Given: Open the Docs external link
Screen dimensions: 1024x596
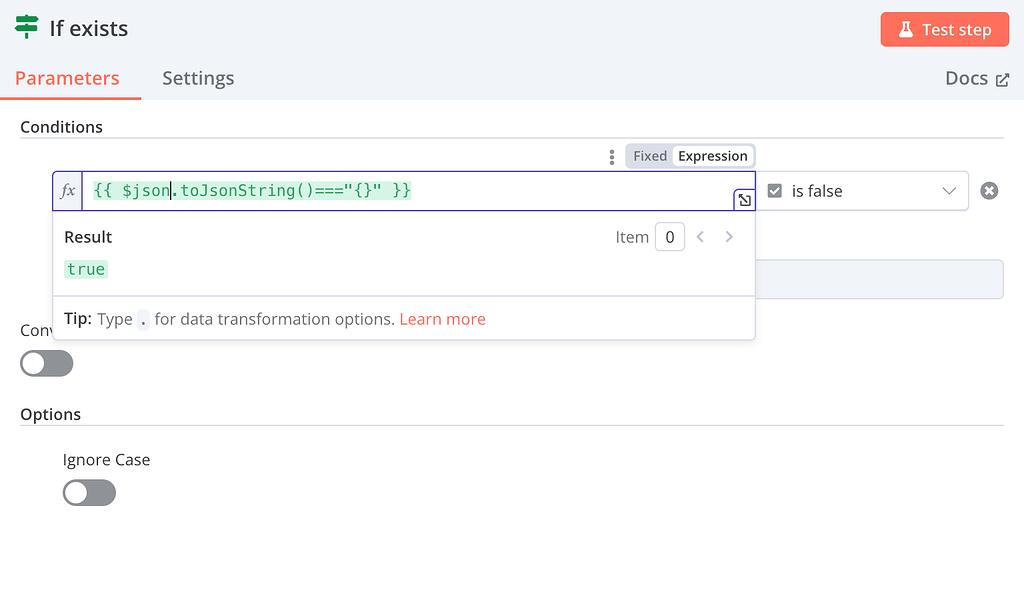Looking at the screenshot, I should [976, 78].
